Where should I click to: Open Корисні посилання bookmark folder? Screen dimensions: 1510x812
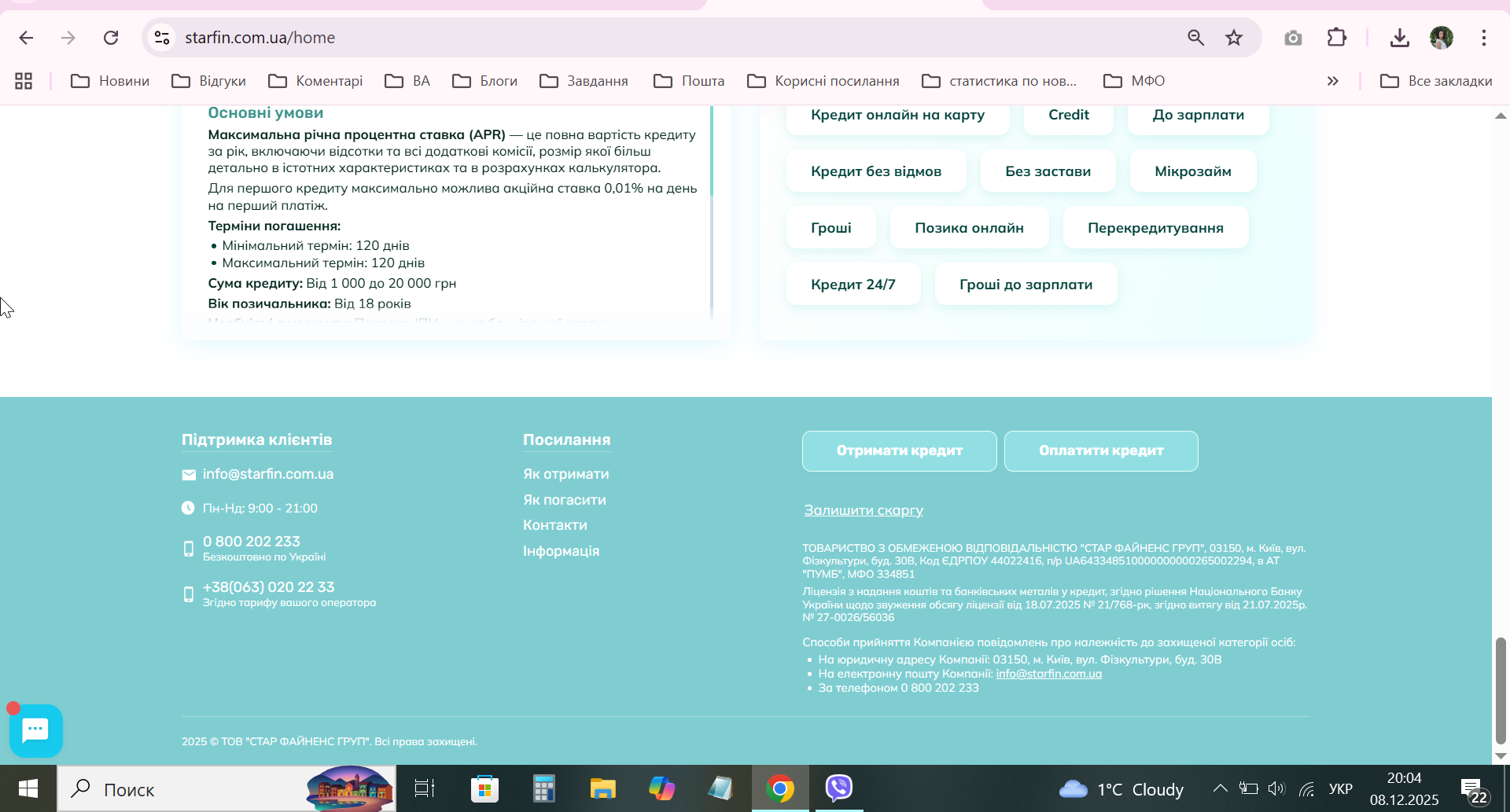823,81
